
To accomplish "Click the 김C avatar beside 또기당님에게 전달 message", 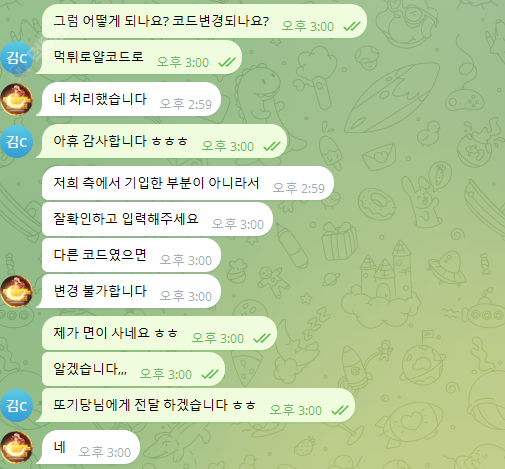I will (x=16, y=406).
